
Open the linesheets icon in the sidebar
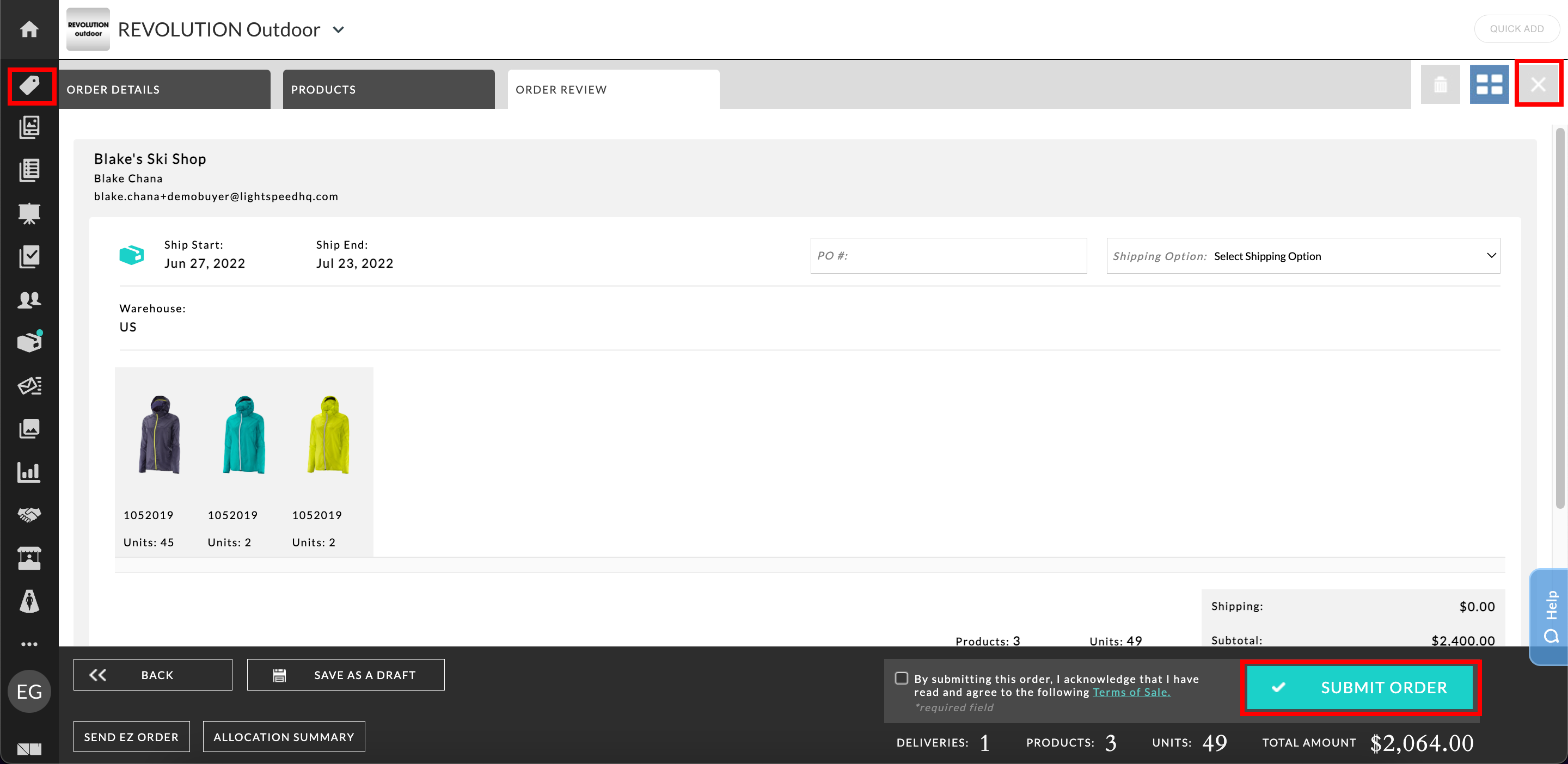(x=30, y=170)
